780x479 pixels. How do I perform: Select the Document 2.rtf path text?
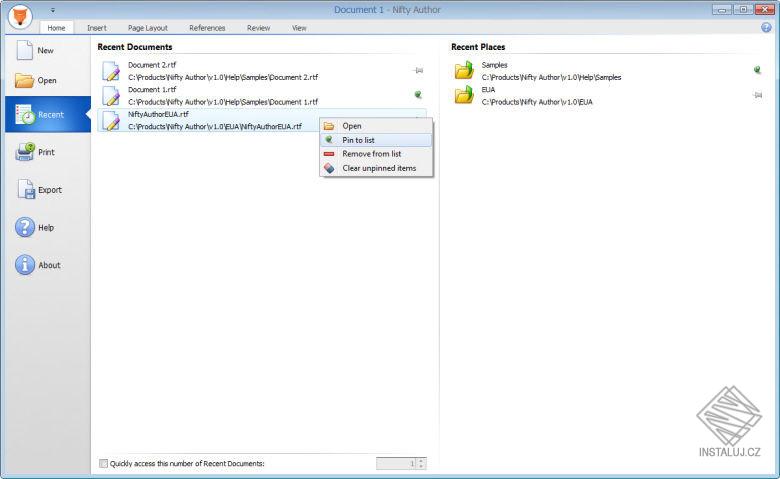(x=223, y=77)
